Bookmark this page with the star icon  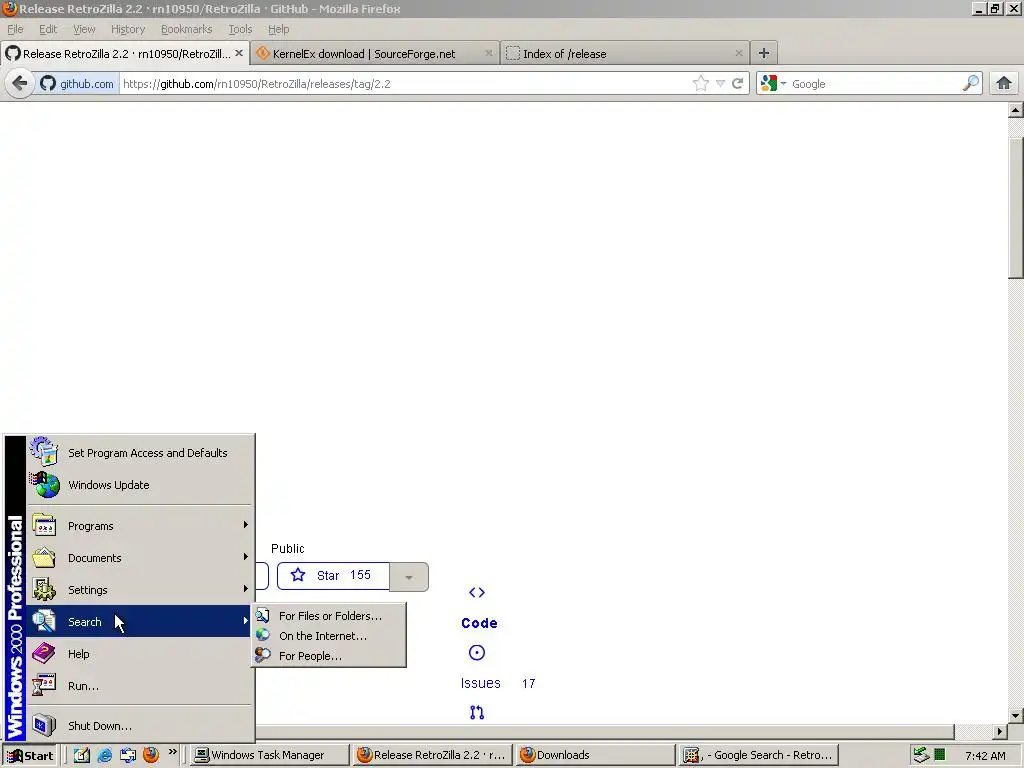701,83
